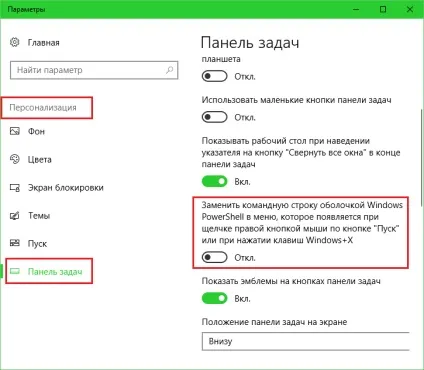
Task: Enable small taskbar buttons switch
Action: 214,117
